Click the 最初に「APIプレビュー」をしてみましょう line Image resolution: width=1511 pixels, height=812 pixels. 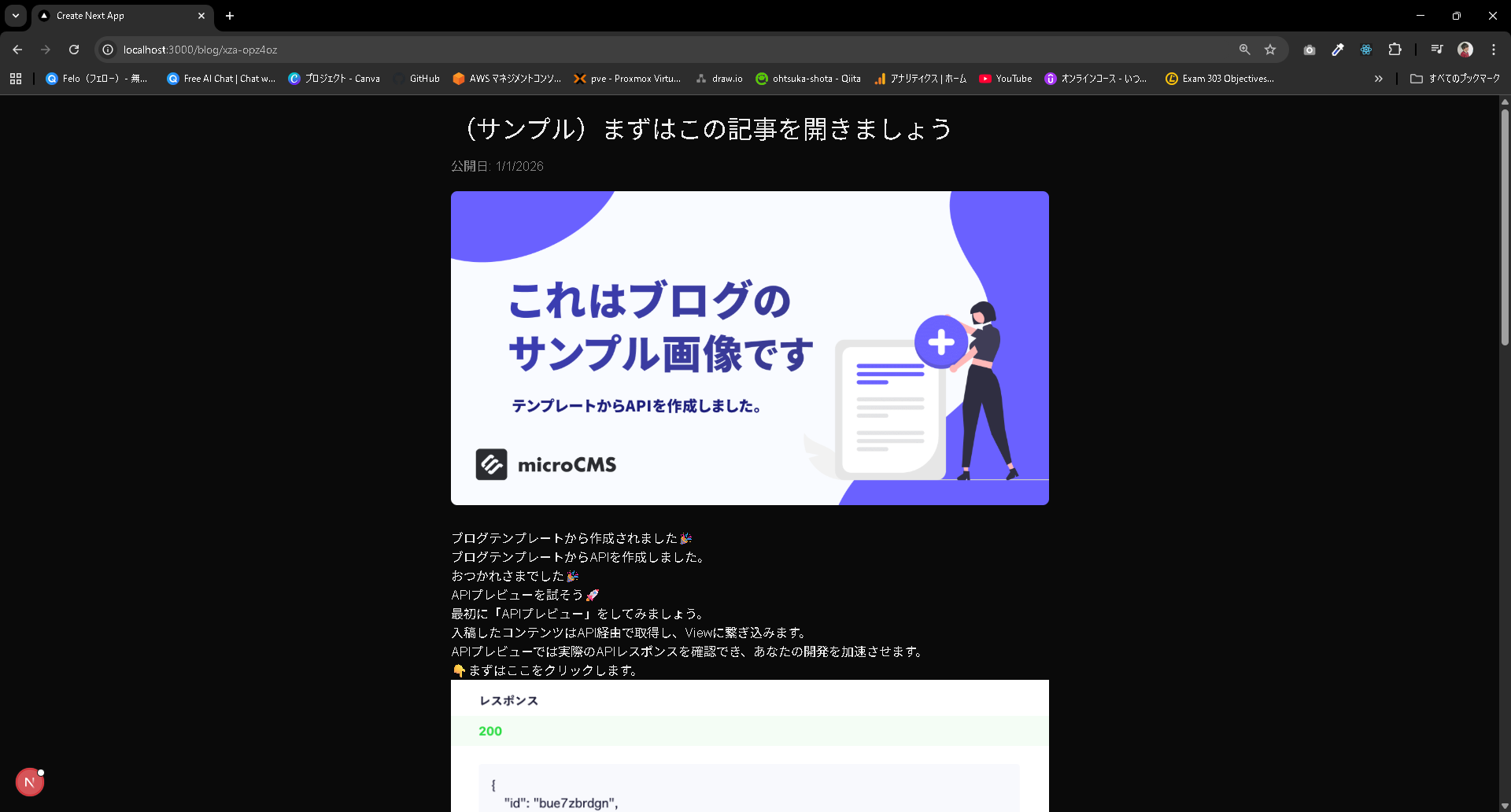(x=579, y=614)
